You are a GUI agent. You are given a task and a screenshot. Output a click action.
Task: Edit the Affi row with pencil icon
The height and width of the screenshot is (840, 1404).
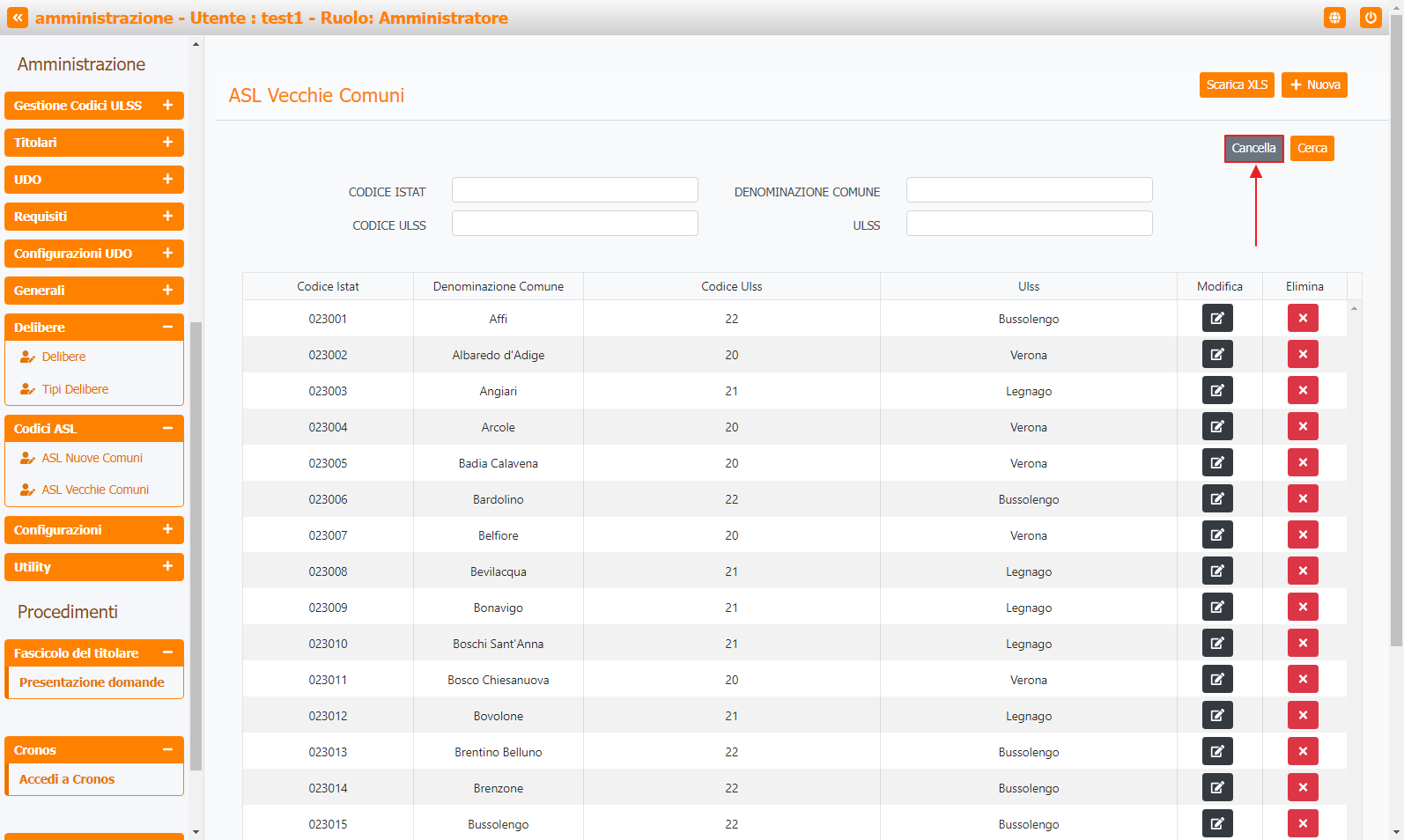coord(1216,318)
